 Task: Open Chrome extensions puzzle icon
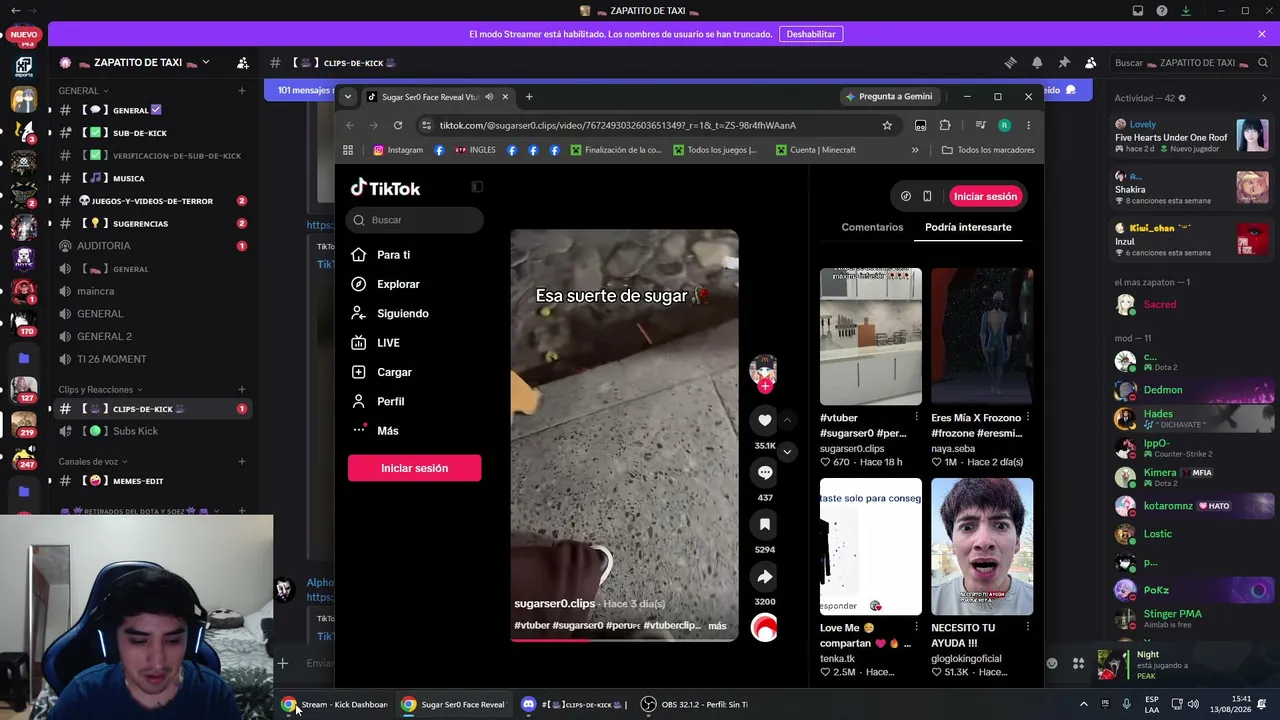click(945, 125)
